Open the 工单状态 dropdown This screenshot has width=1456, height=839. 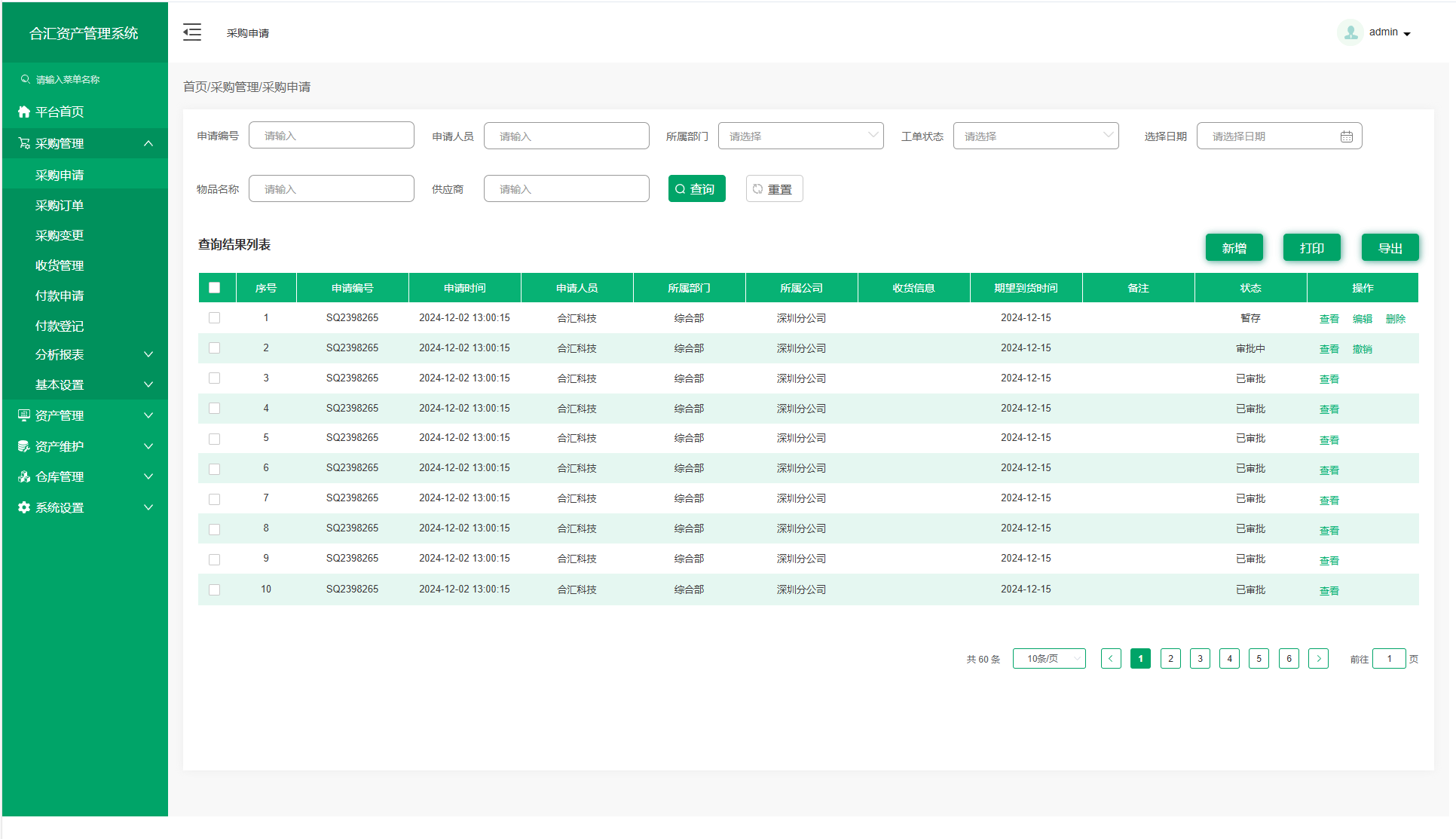pyautogui.click(x=1035, y=136)
